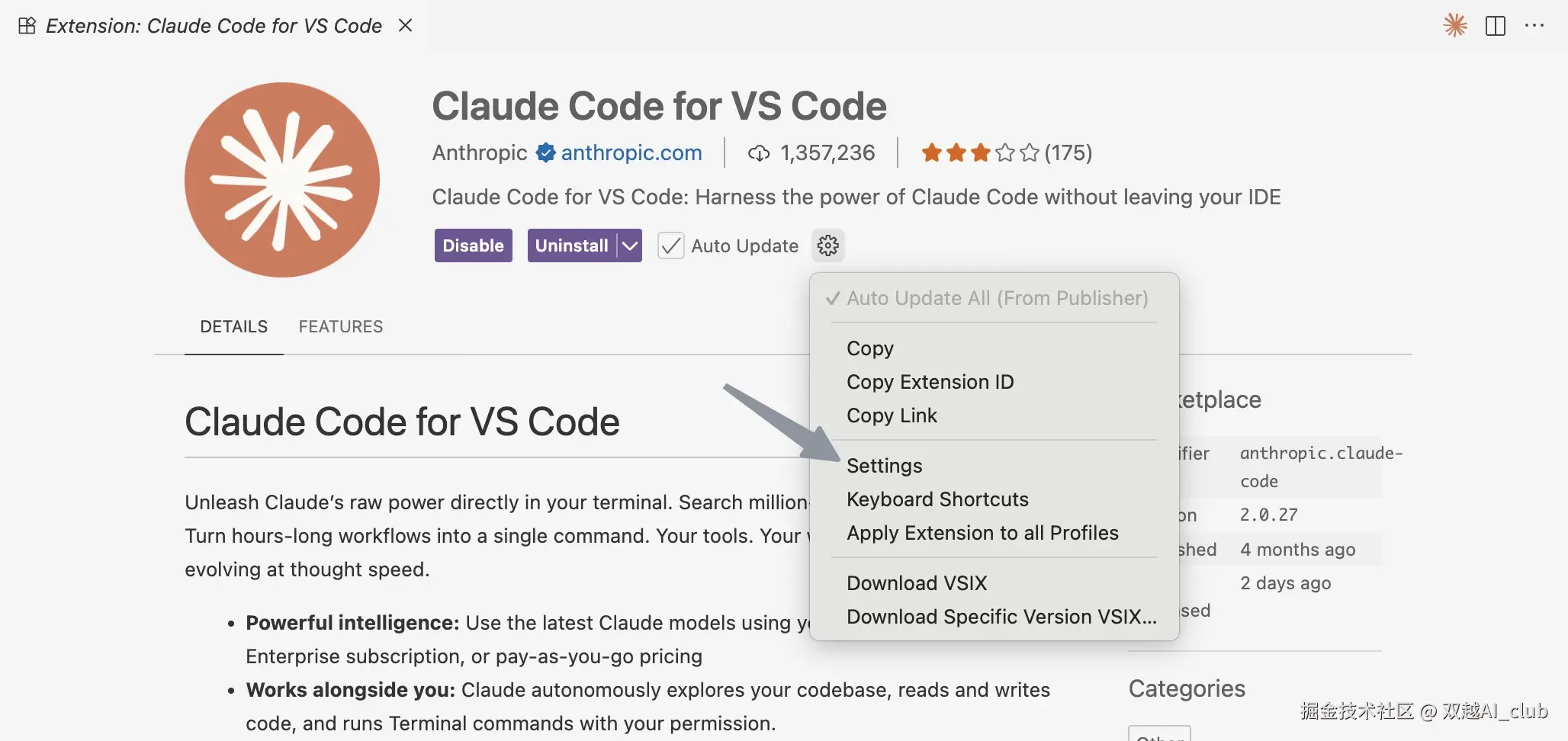Click the extension manage gear icon
1568x741 pixels.
tap(827, 245)
